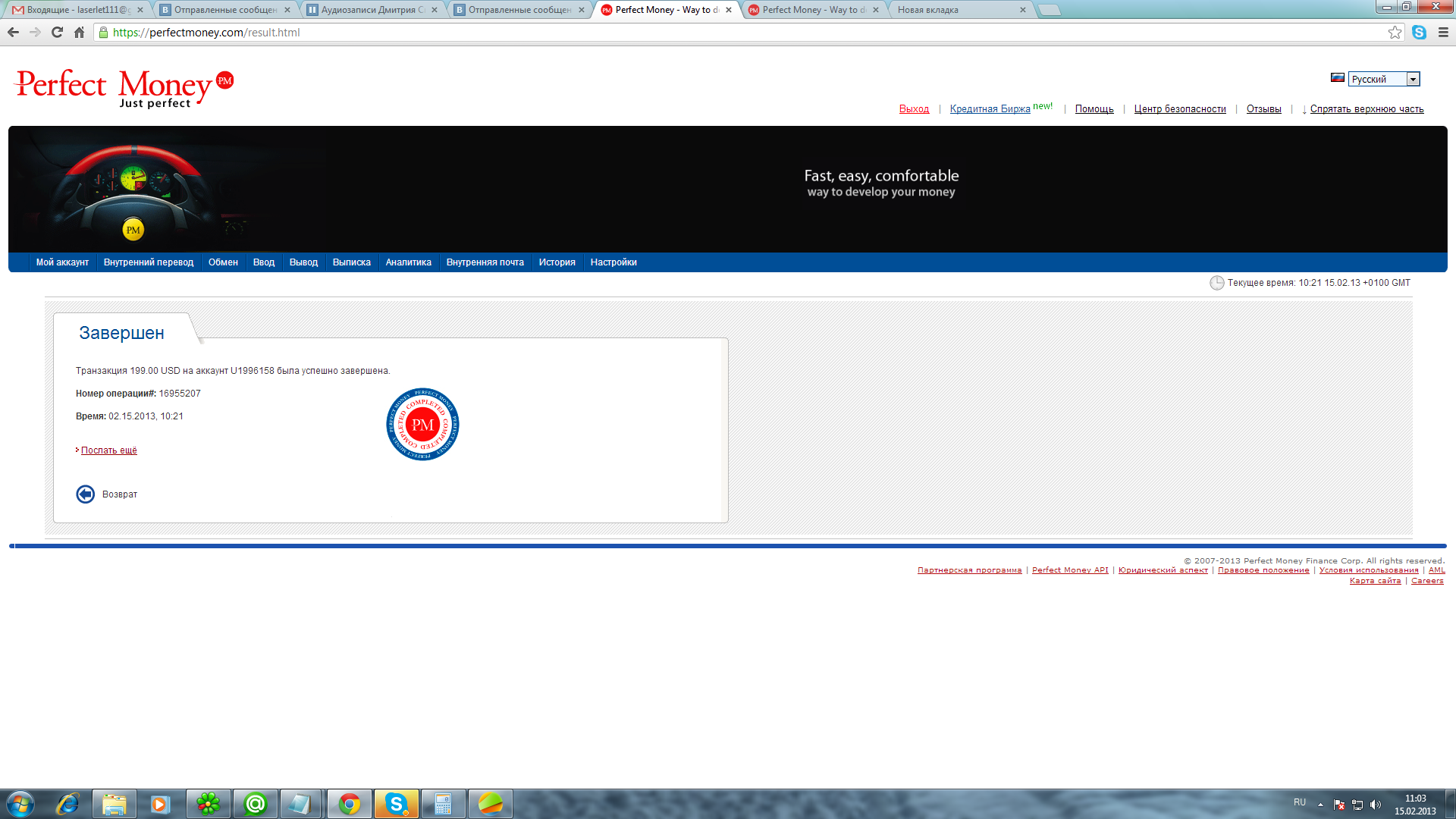Open Аналитика menu item
This screenshot has width=1456, height=819.
click(409, 262)
